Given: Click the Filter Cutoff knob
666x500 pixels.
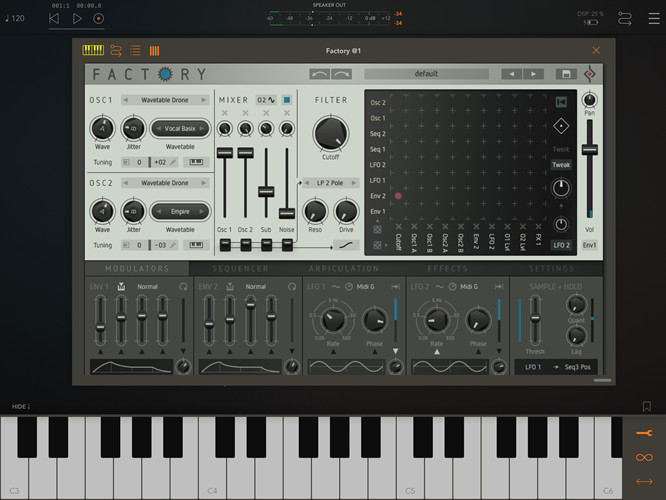Looking at the screenshot, I should click(330, 134).
